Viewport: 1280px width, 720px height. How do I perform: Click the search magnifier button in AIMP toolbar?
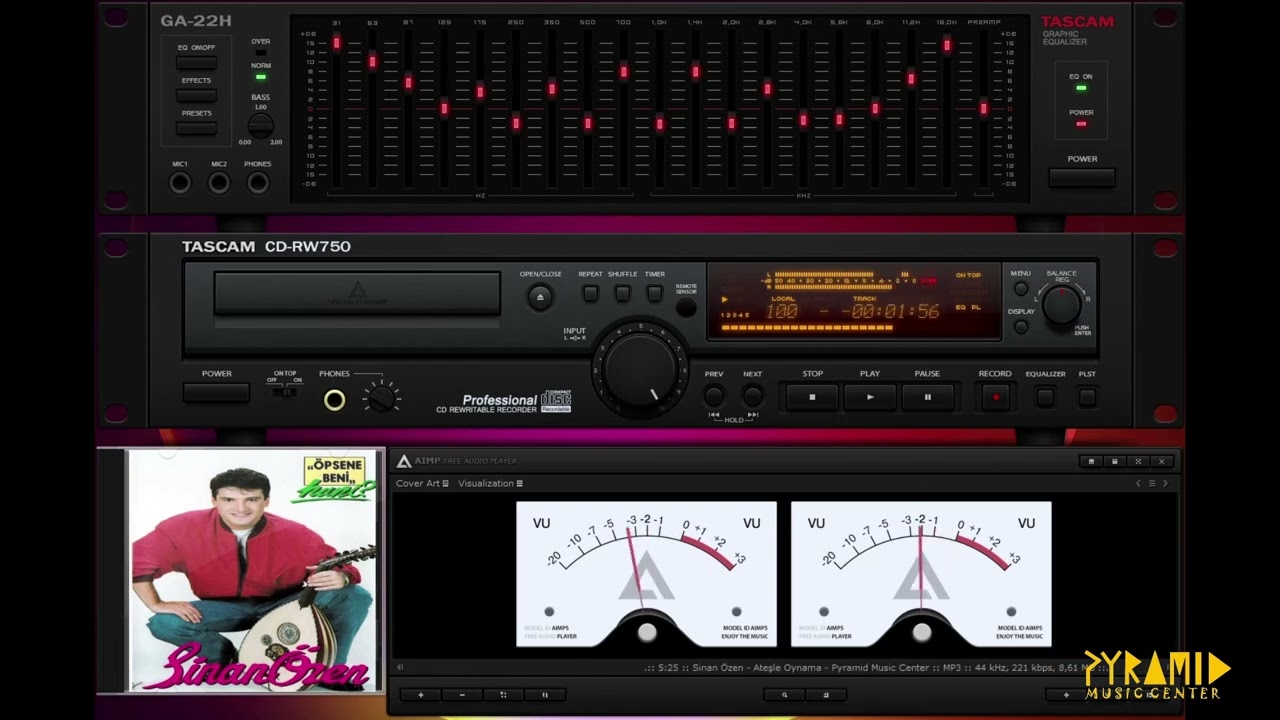point(785,694)
